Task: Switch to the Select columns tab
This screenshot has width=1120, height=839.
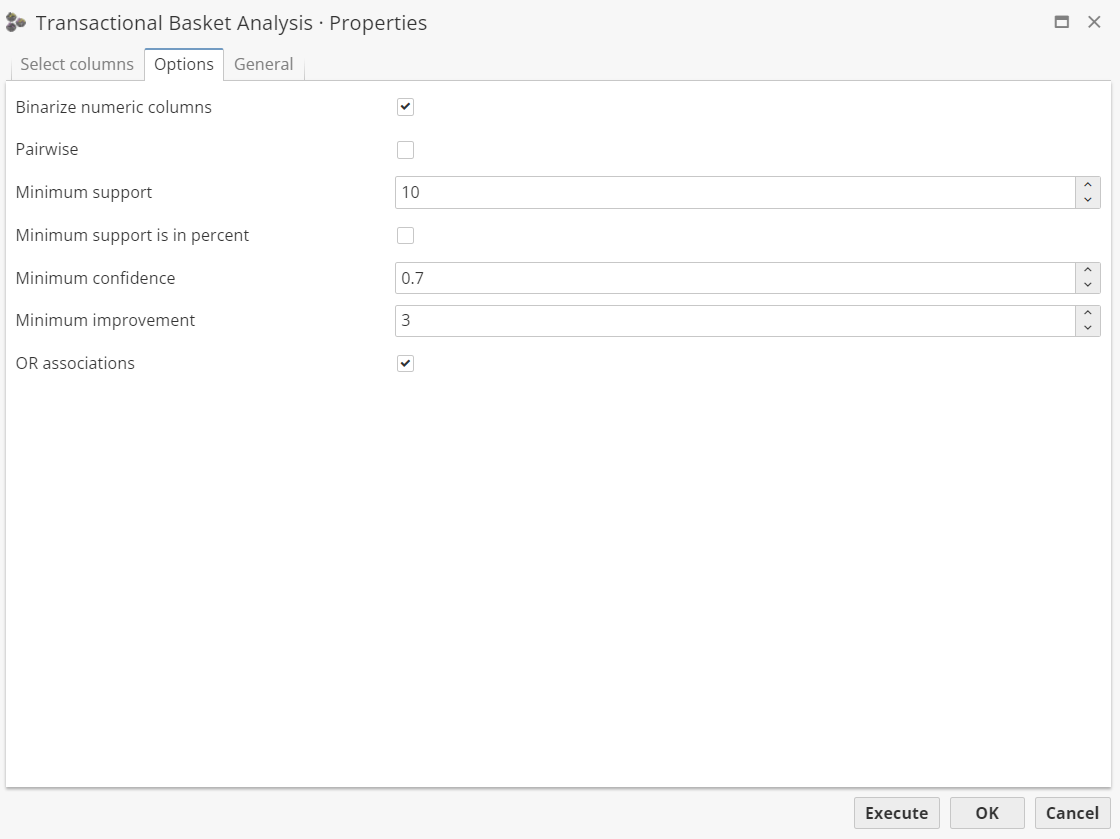Action: click(x=77, y=64)
